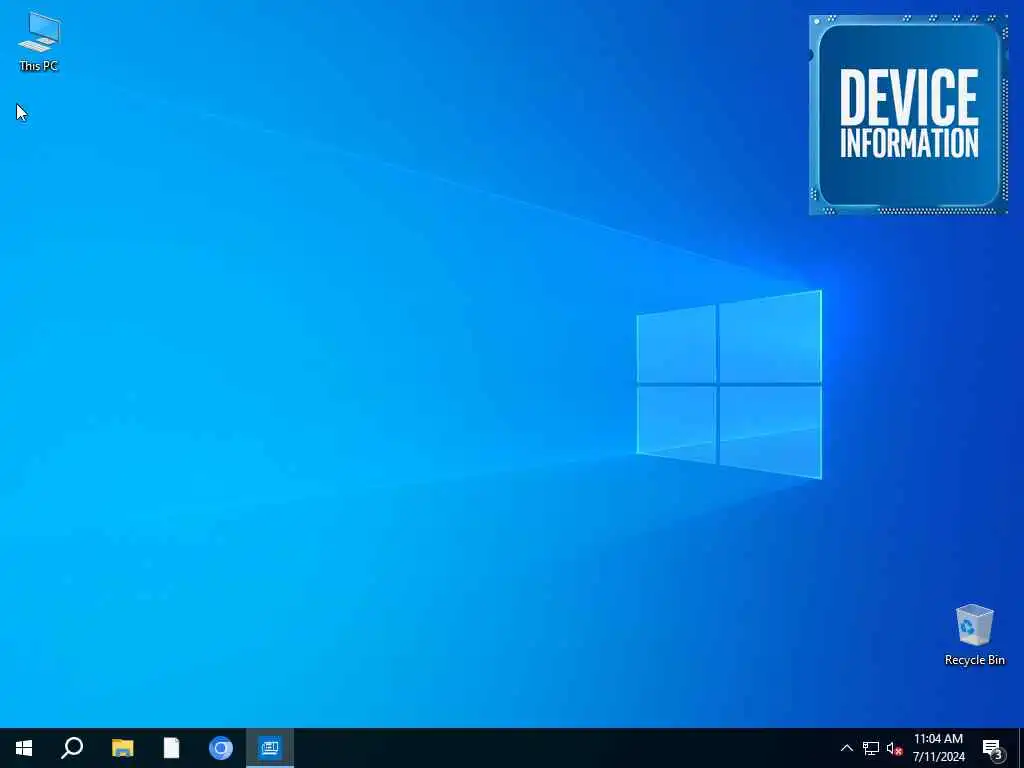Open the blank document taskbar icon

coord(171,748)
